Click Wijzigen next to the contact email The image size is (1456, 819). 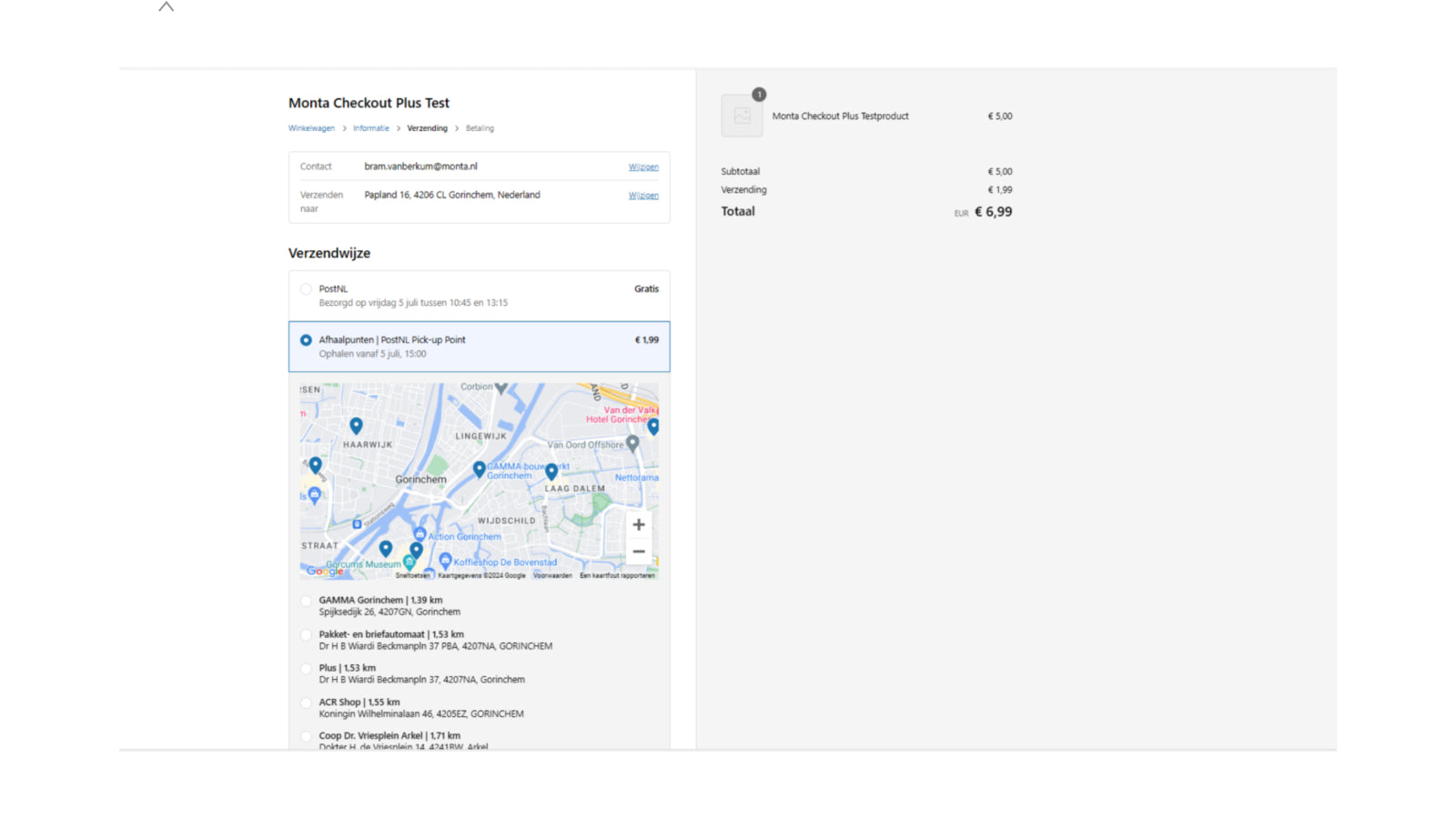pos(643,167)
